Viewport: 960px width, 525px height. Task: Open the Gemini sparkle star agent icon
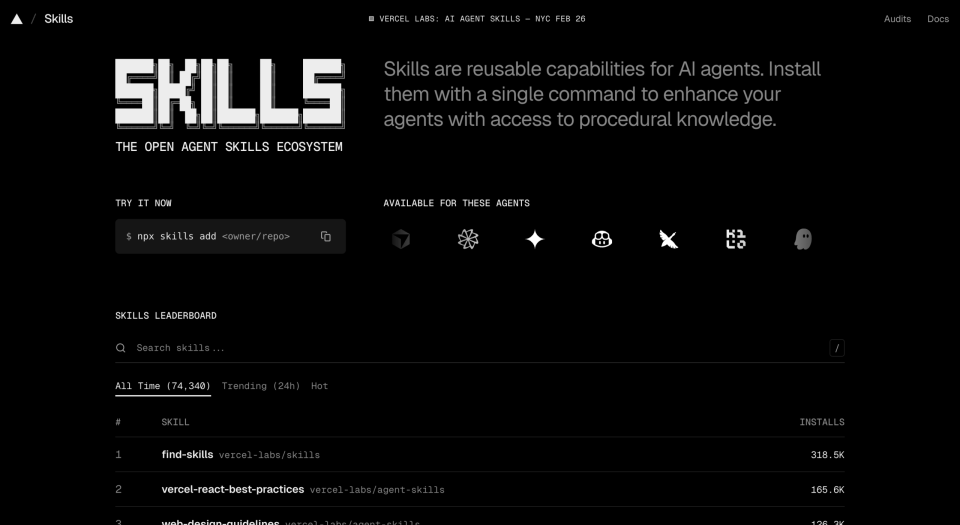tap(534, 239)
